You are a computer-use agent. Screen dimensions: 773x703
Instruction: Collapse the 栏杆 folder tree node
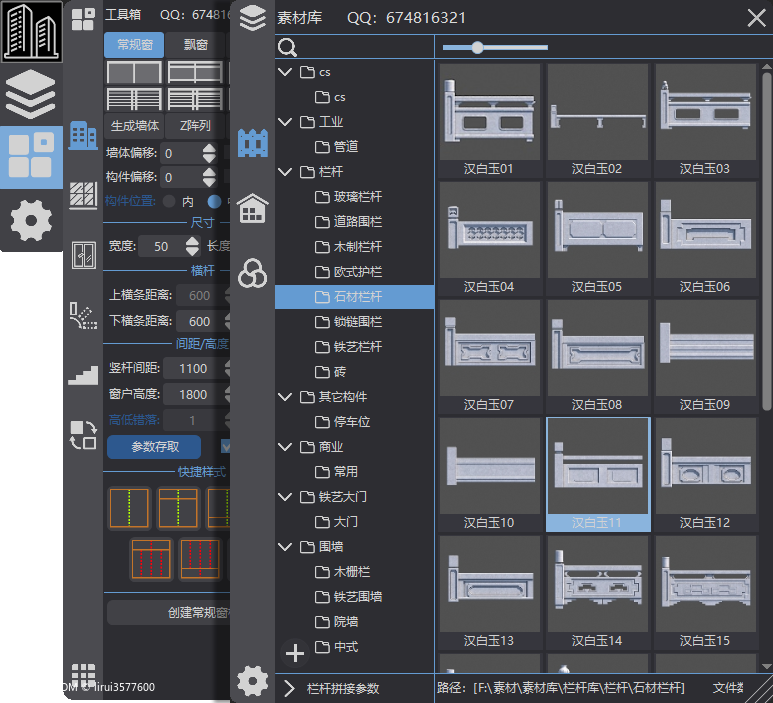[286, 172]
